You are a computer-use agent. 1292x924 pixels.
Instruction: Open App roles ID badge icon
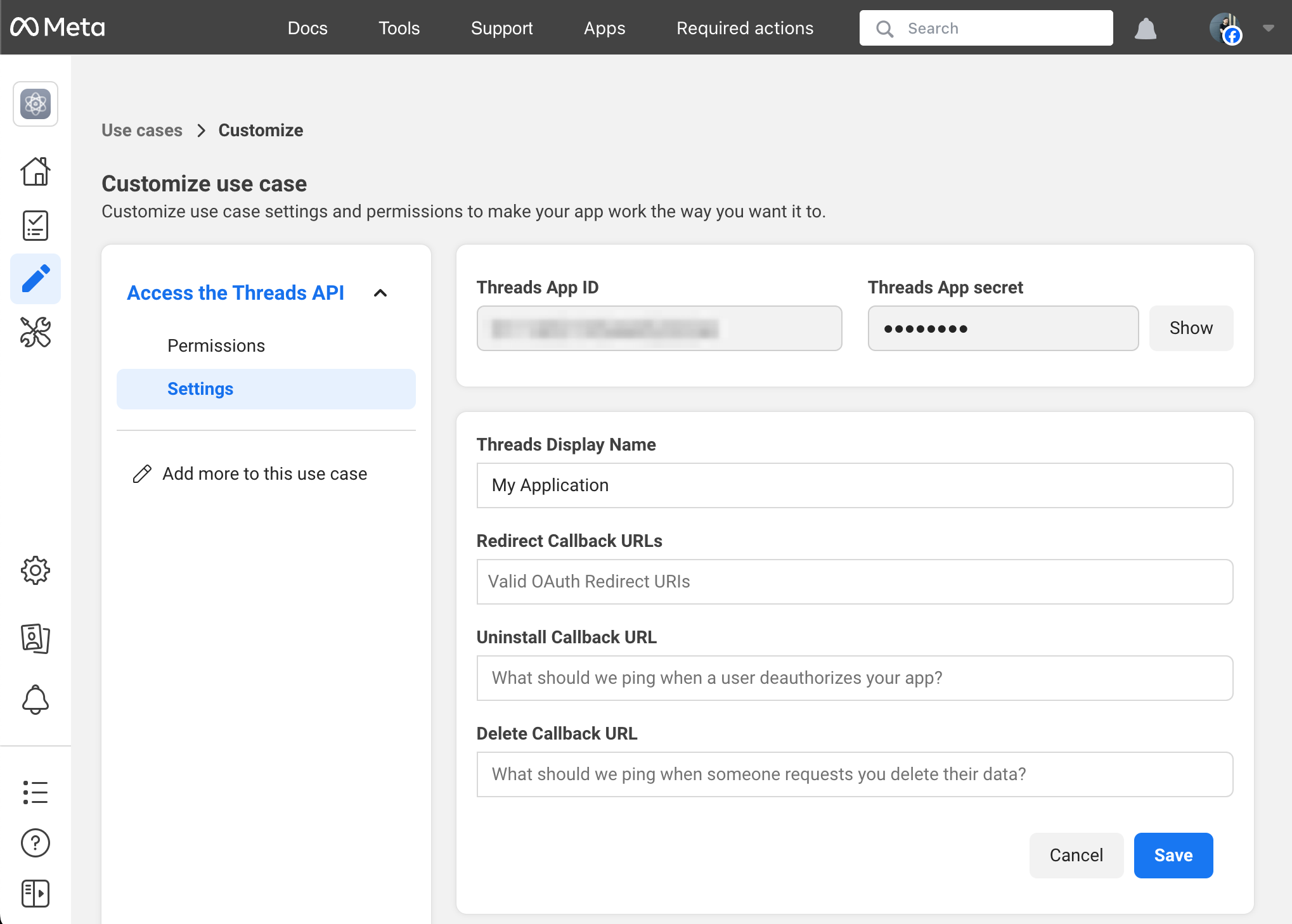[36, 638]
